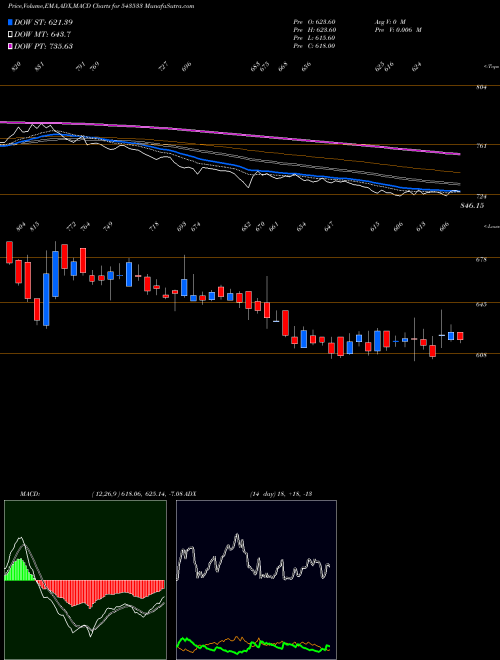Open the green MACD histogram panel
Image resolution: width=500 pixels, height=660 pixels.
coord(85,580)
